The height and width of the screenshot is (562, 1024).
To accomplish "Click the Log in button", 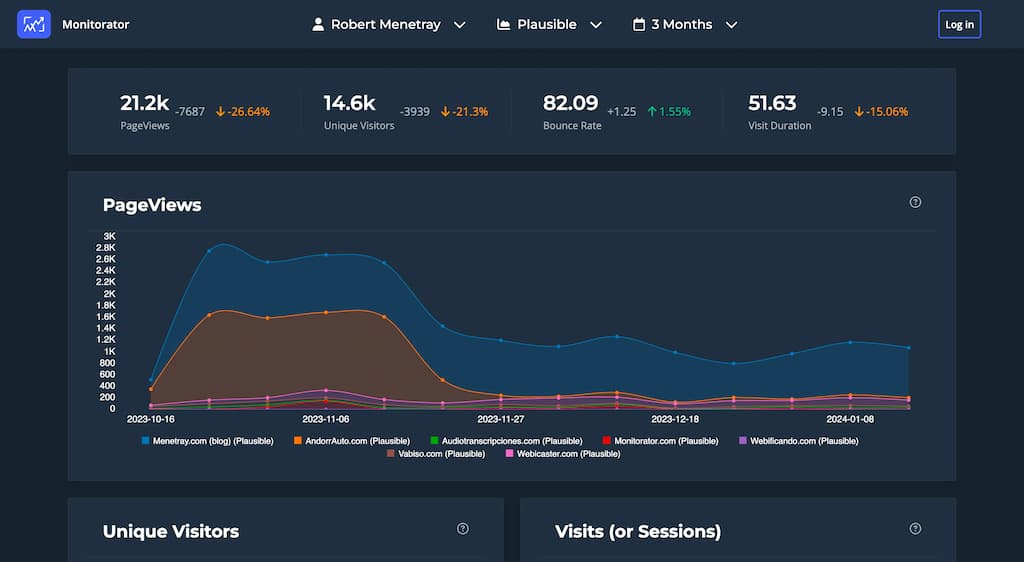I will pyautogui.click(x=959, y=25).
